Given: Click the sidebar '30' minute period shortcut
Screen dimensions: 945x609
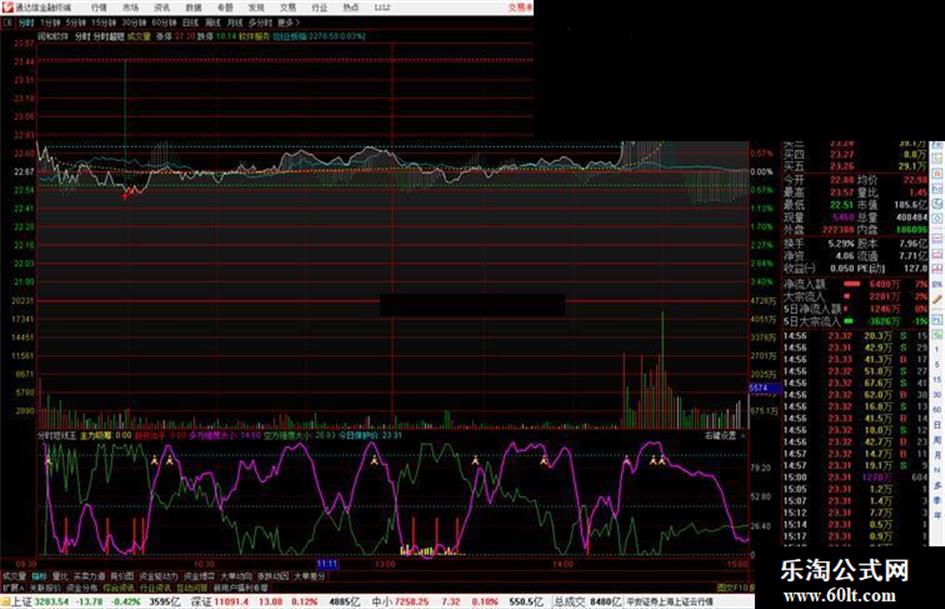Looking at the screenshot, I should (937, 395).
